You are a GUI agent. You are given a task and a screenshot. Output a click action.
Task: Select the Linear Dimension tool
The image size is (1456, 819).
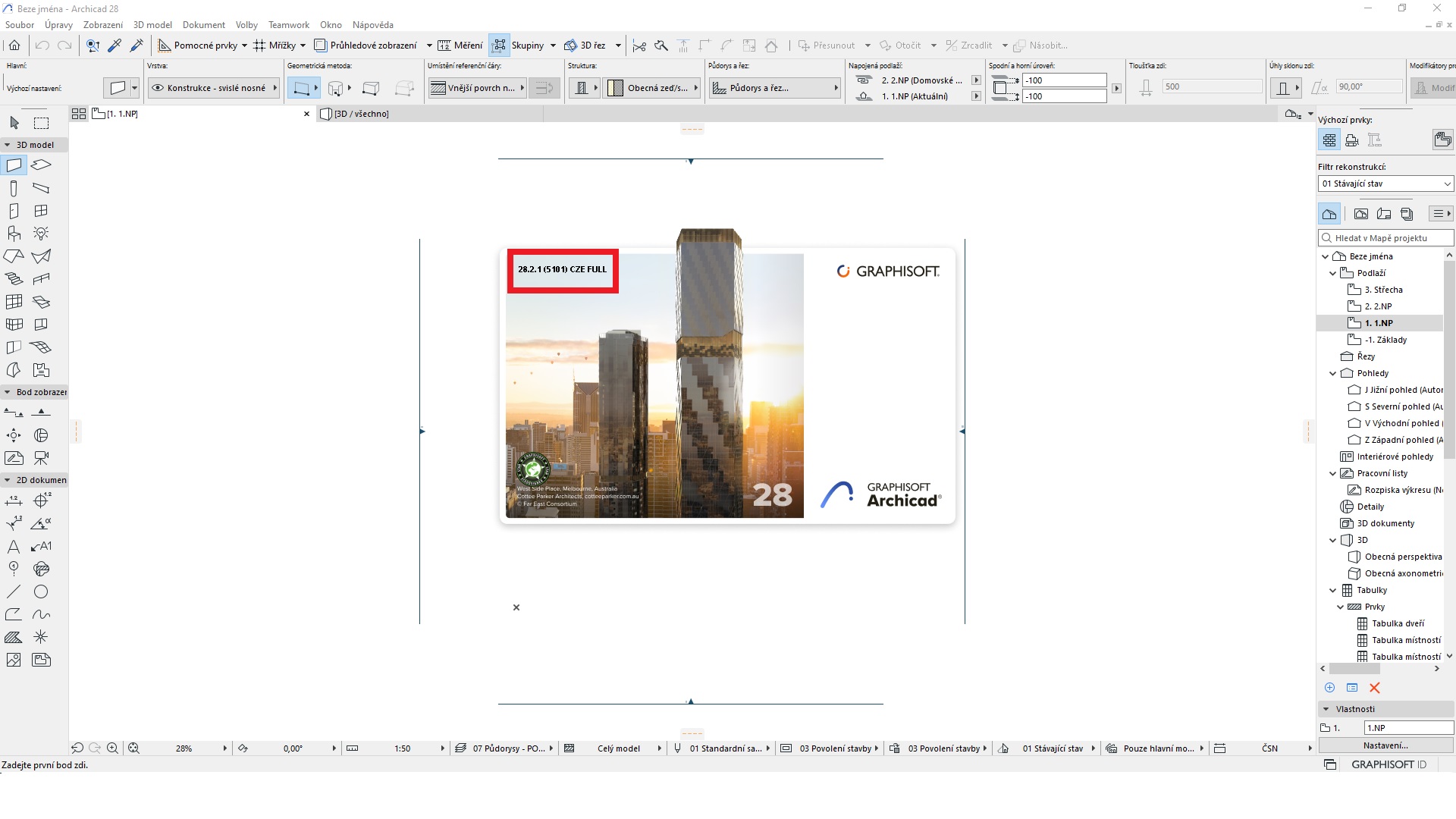pyautogui.click(x=14, y=500)
